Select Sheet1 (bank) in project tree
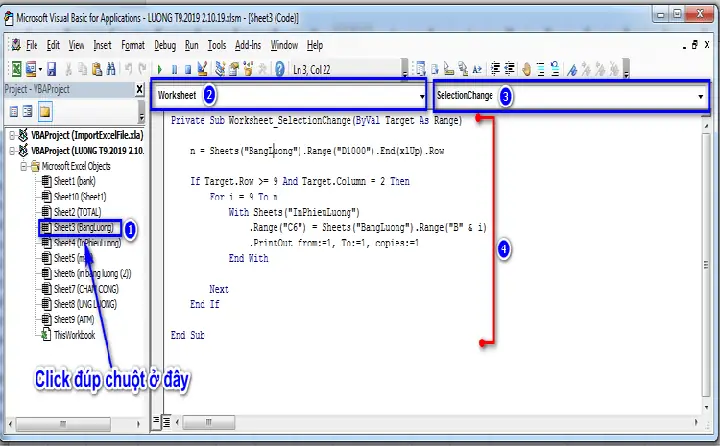This screenshot has height=446, width=720. coord(74,181)
